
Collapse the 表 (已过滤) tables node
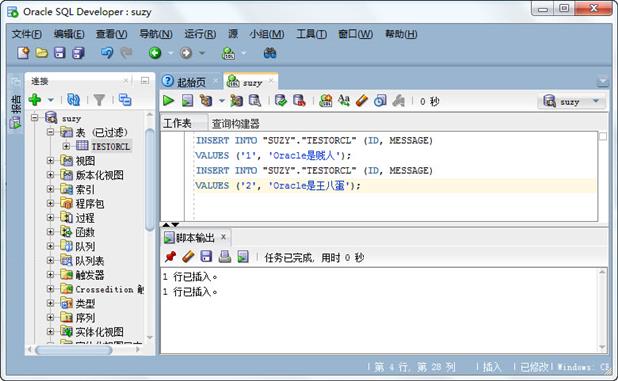click(x=50, y=132)
